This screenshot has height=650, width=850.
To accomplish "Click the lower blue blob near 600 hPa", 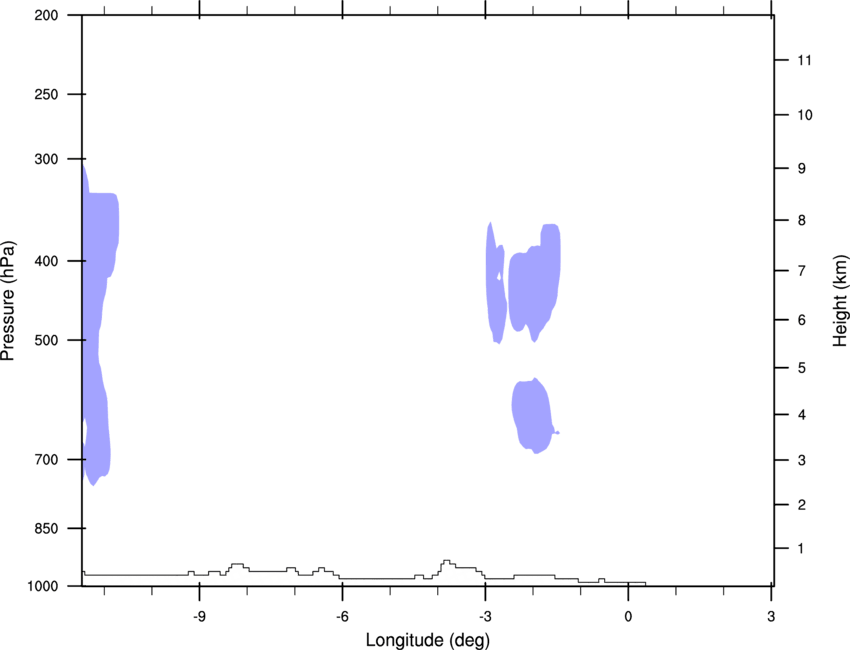I will [x=534, y=416].
